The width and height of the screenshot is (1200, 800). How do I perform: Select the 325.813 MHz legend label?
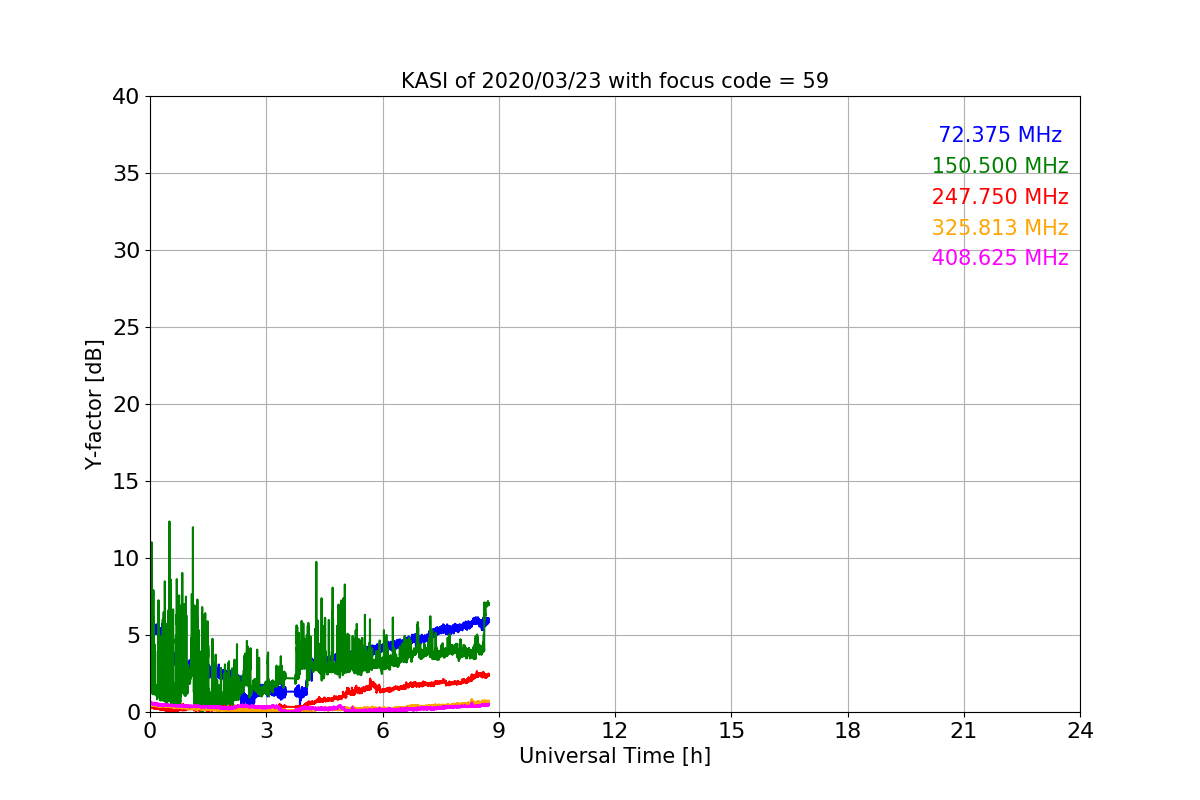pos(1000,228)
